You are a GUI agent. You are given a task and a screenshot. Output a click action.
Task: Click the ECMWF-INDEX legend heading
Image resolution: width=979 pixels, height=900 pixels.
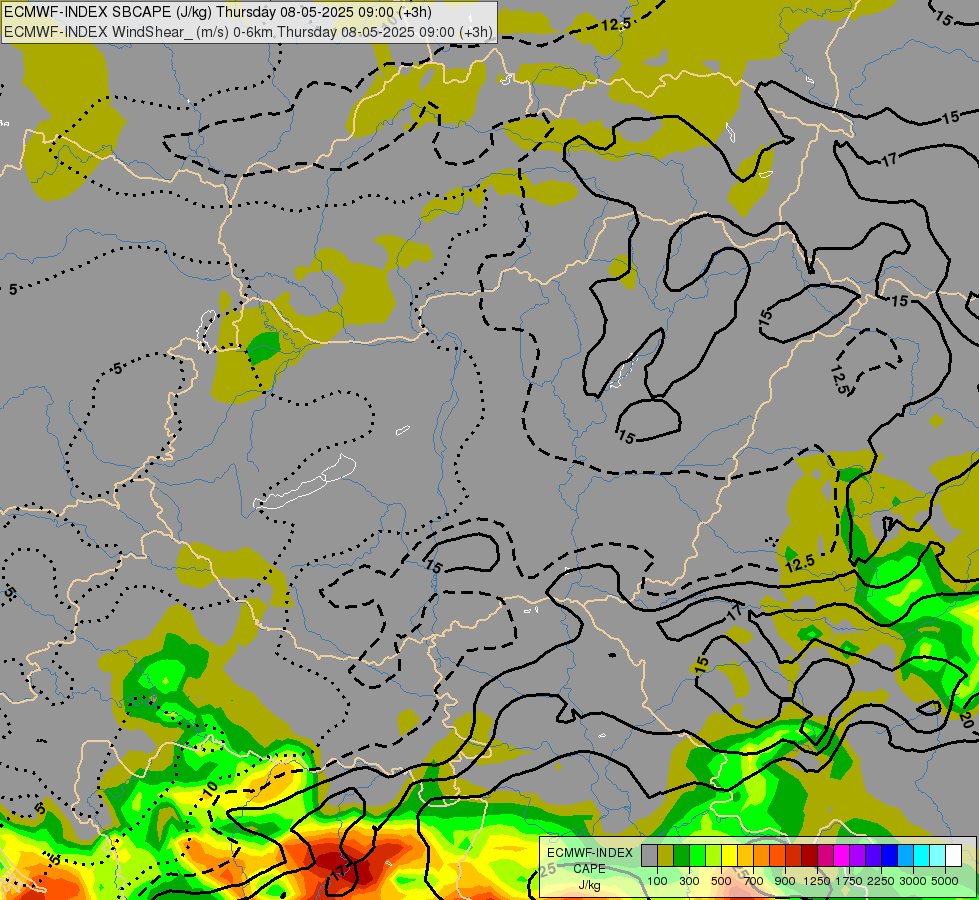(589, 853)
